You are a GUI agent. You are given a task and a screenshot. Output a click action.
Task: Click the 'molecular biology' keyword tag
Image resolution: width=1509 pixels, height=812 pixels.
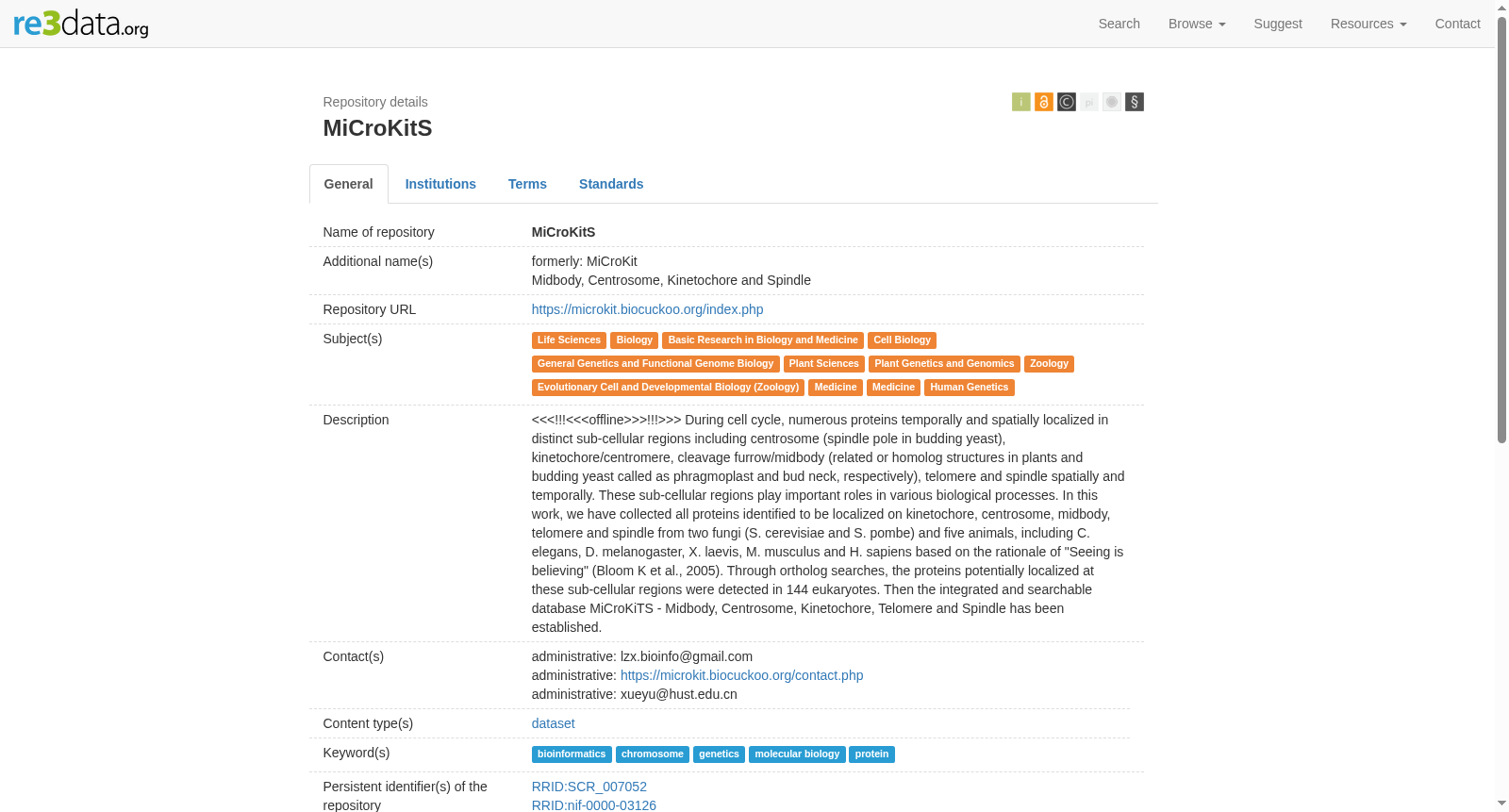(797, 754)
